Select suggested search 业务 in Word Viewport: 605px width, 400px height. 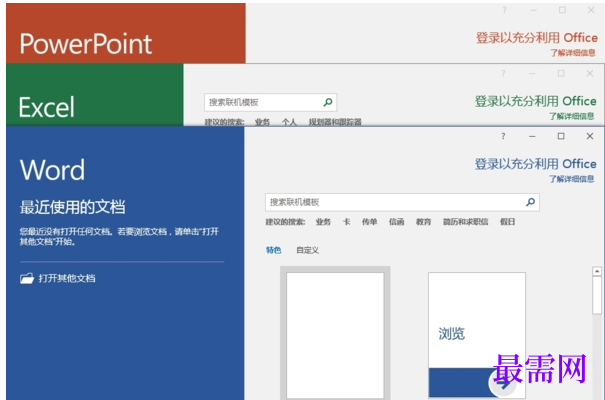323,222
